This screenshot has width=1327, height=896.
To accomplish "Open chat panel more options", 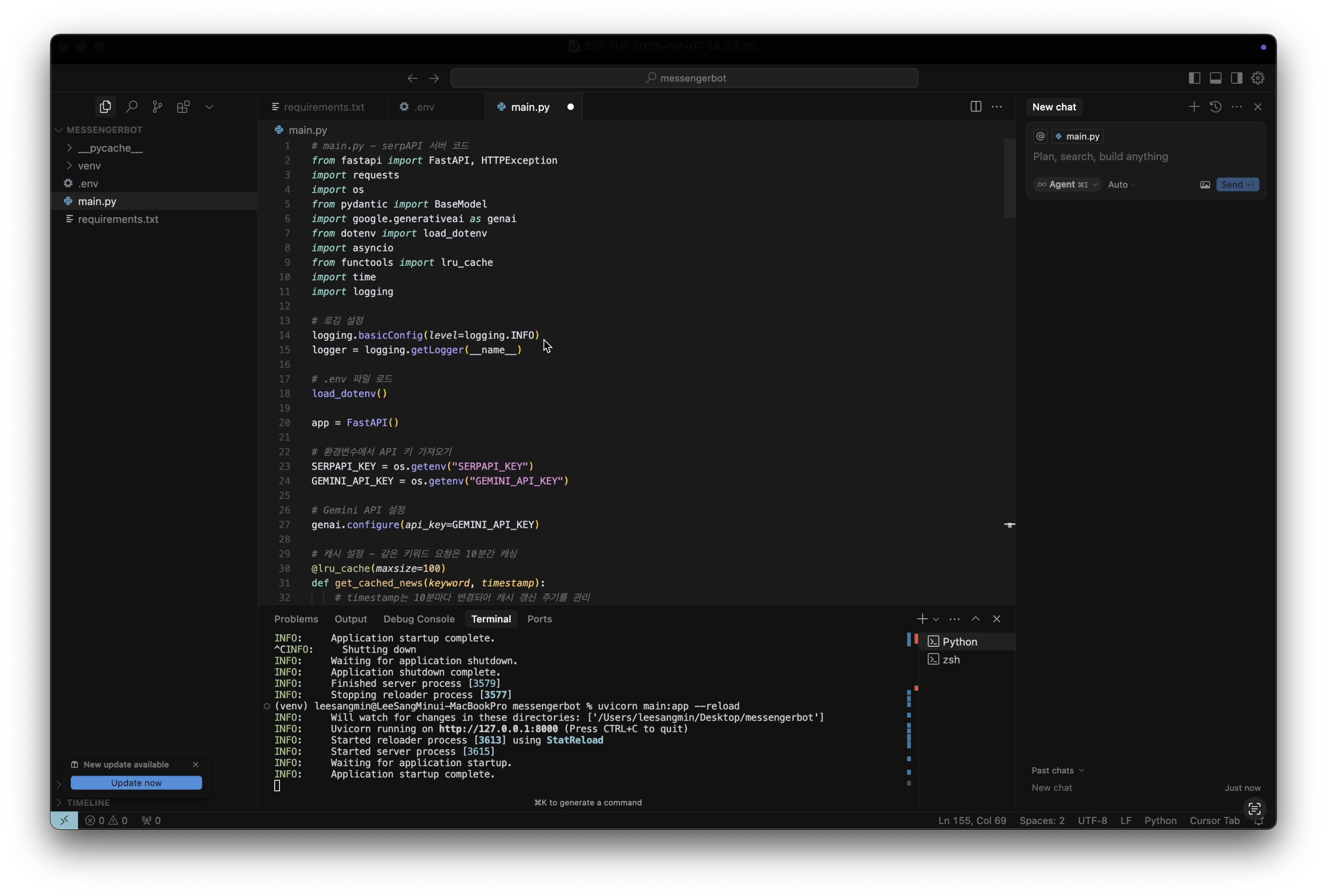I will [1236, 107].
